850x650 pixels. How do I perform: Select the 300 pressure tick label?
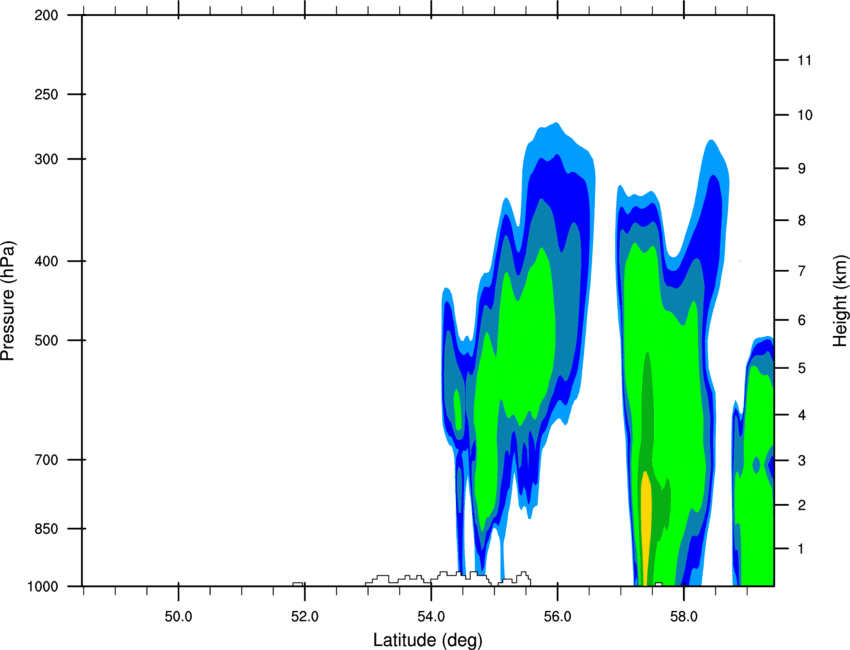(47, 159)
